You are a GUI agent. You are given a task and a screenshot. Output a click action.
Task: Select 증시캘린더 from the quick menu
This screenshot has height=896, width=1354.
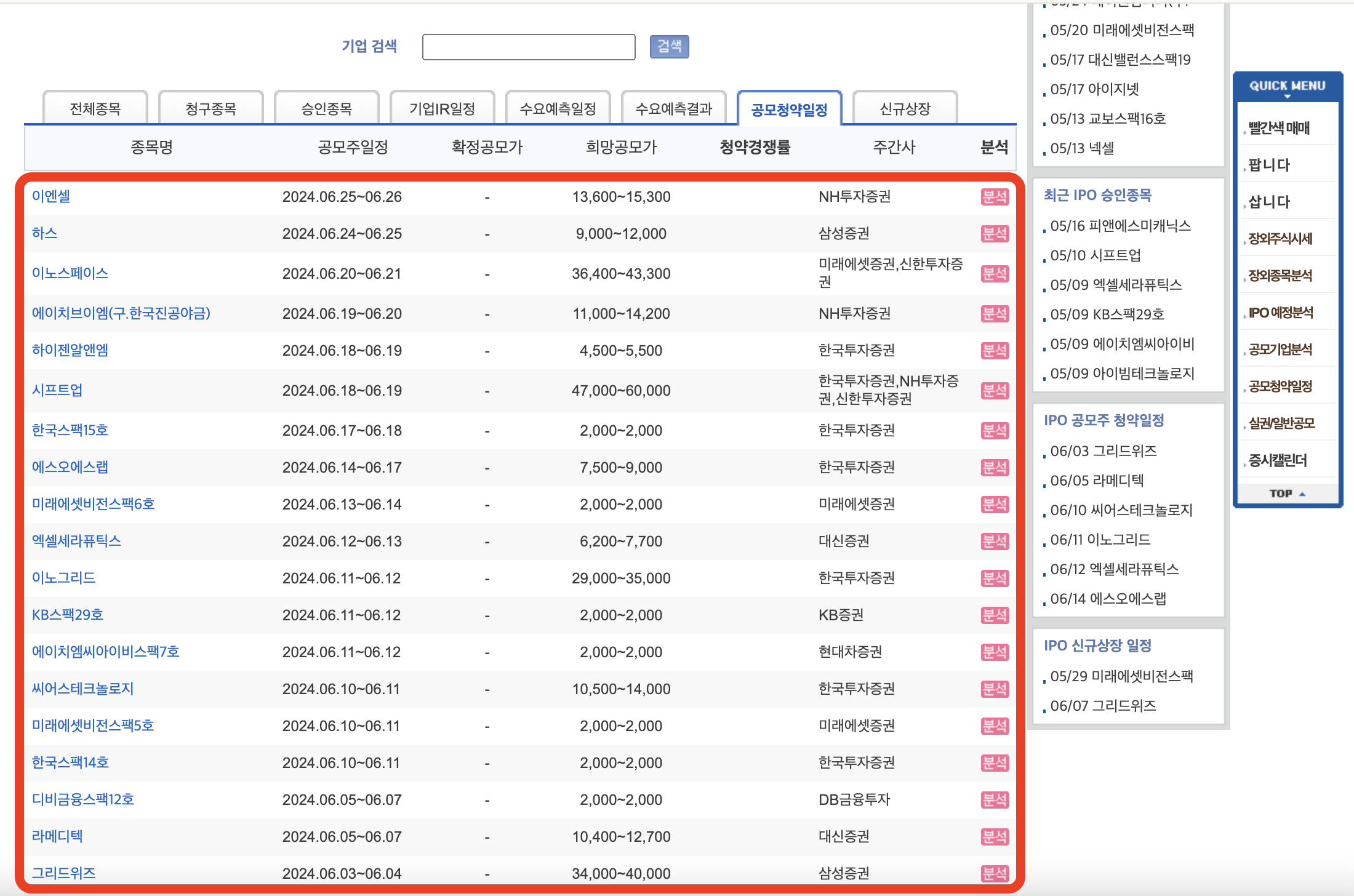pyautogui.click(x=1277, y=460)
